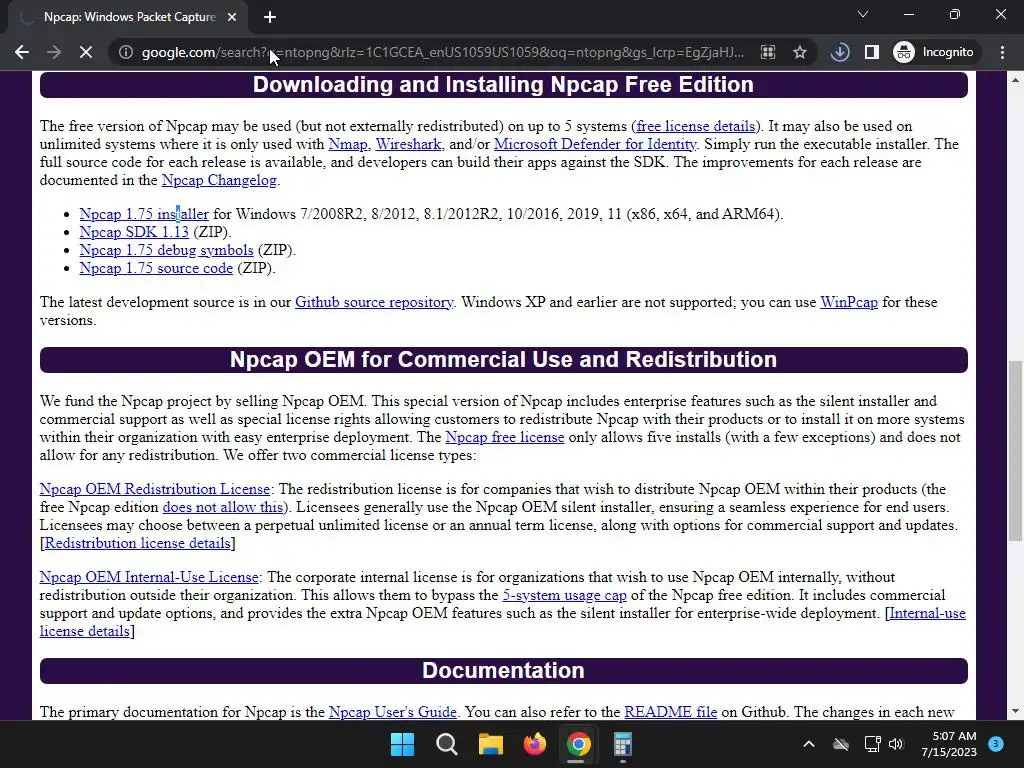Click the Chrome taskbar icon
Screen dimensions: 1024x768
[x=579, y=744]
